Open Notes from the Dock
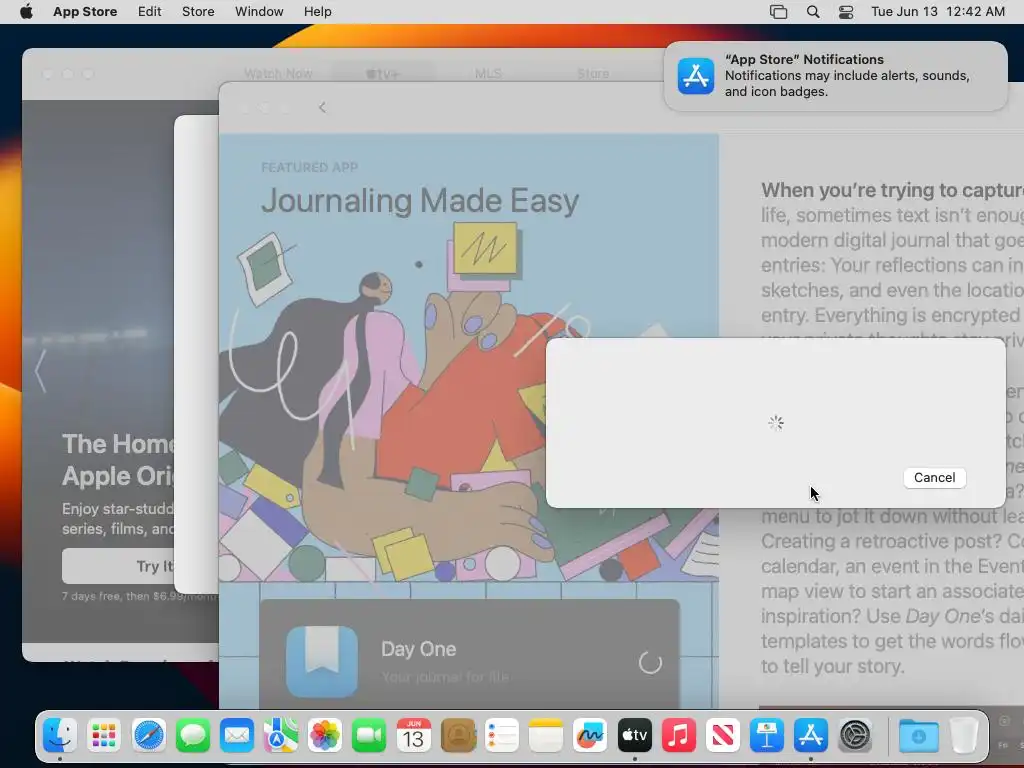The image size is (1024, 768). 546,736
